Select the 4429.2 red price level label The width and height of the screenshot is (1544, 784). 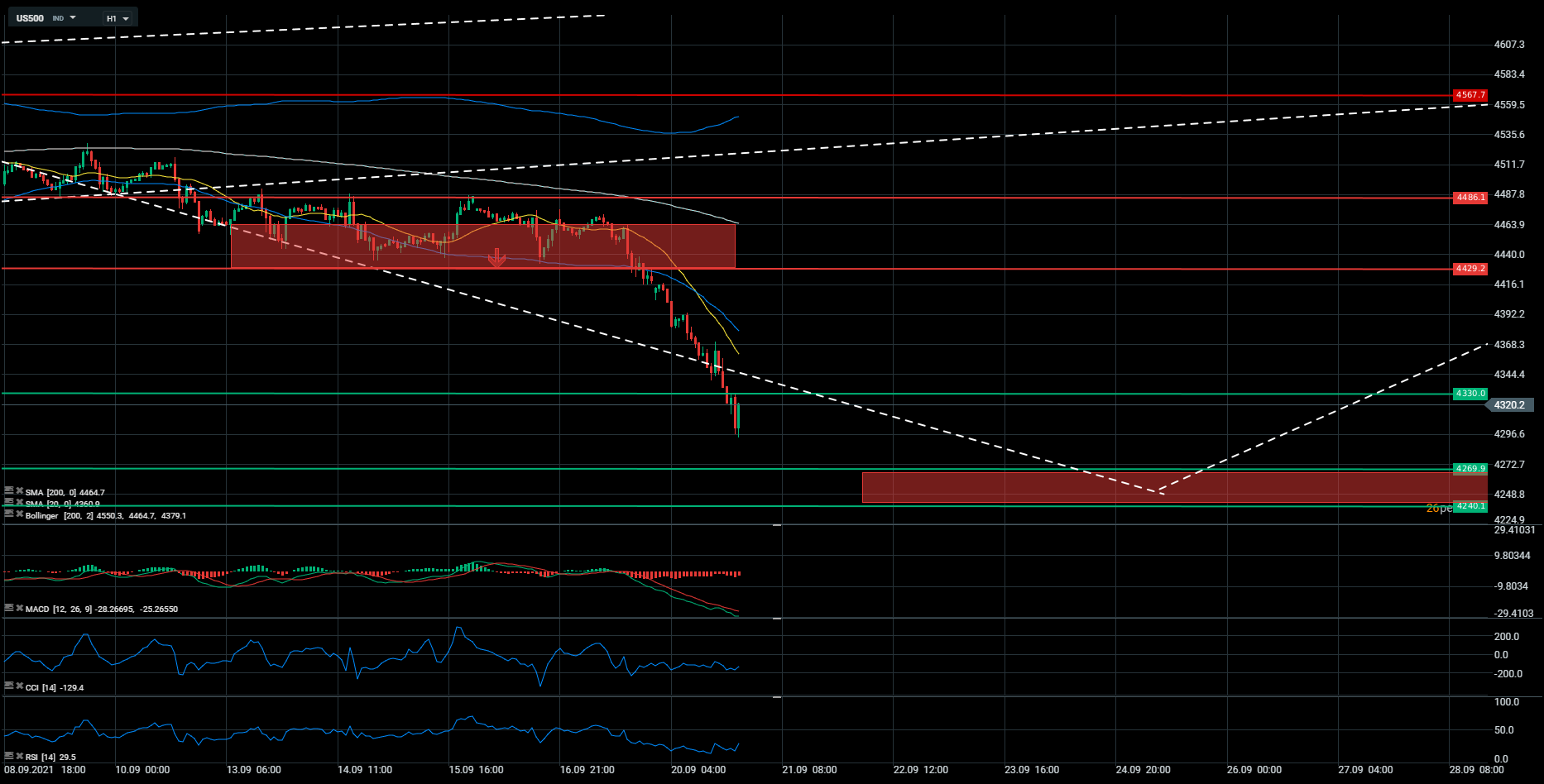point(1470,269)
